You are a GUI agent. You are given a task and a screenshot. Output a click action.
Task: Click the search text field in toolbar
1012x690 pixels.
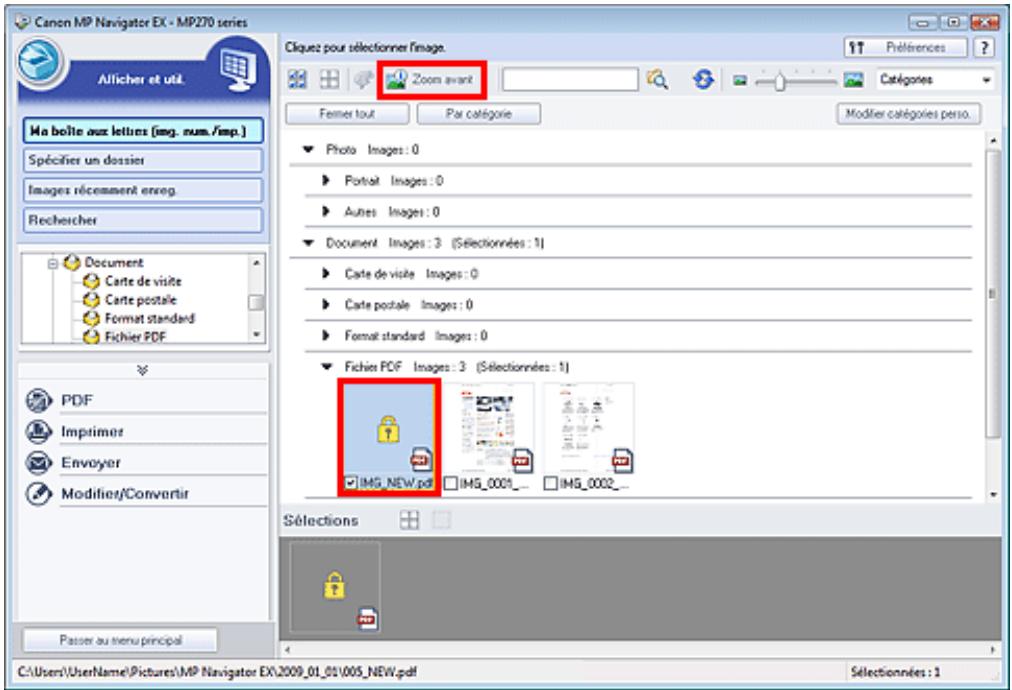click(x=571, y=79)
